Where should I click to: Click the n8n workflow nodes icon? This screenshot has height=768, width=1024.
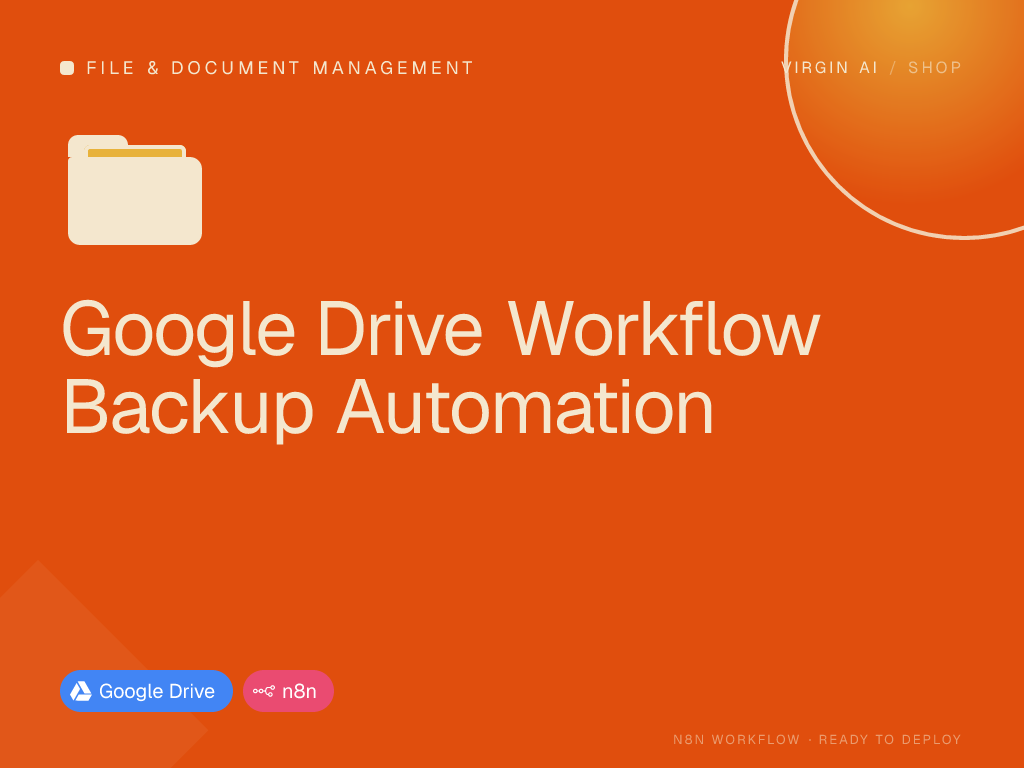(x=264, y=691)
